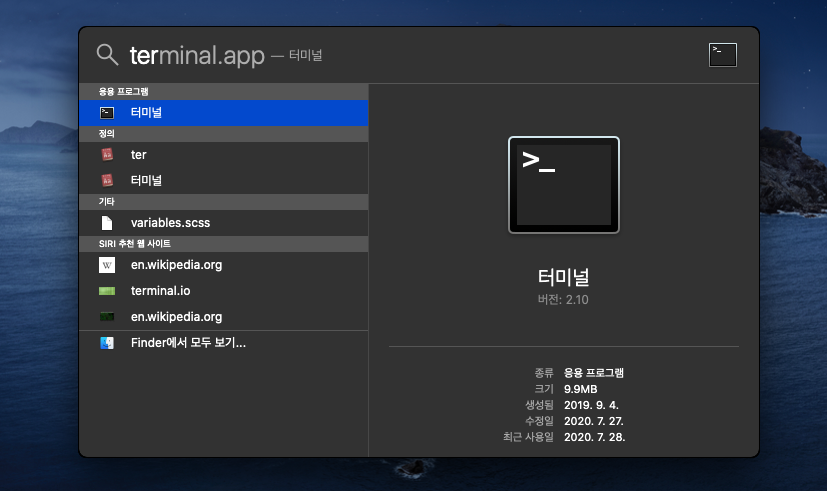
Task: Click the size value 9.9MB
Action: [581, 389]
